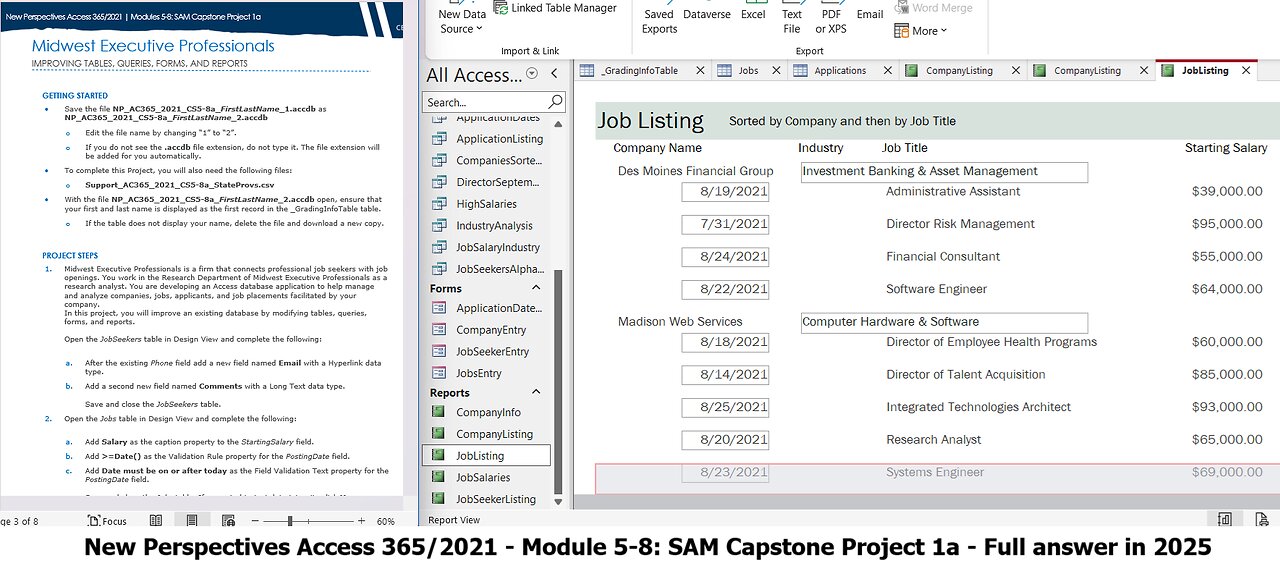Screen dimensions: 1280x566
Task: Open the Linked Table Manager
Action: point(553,8)
